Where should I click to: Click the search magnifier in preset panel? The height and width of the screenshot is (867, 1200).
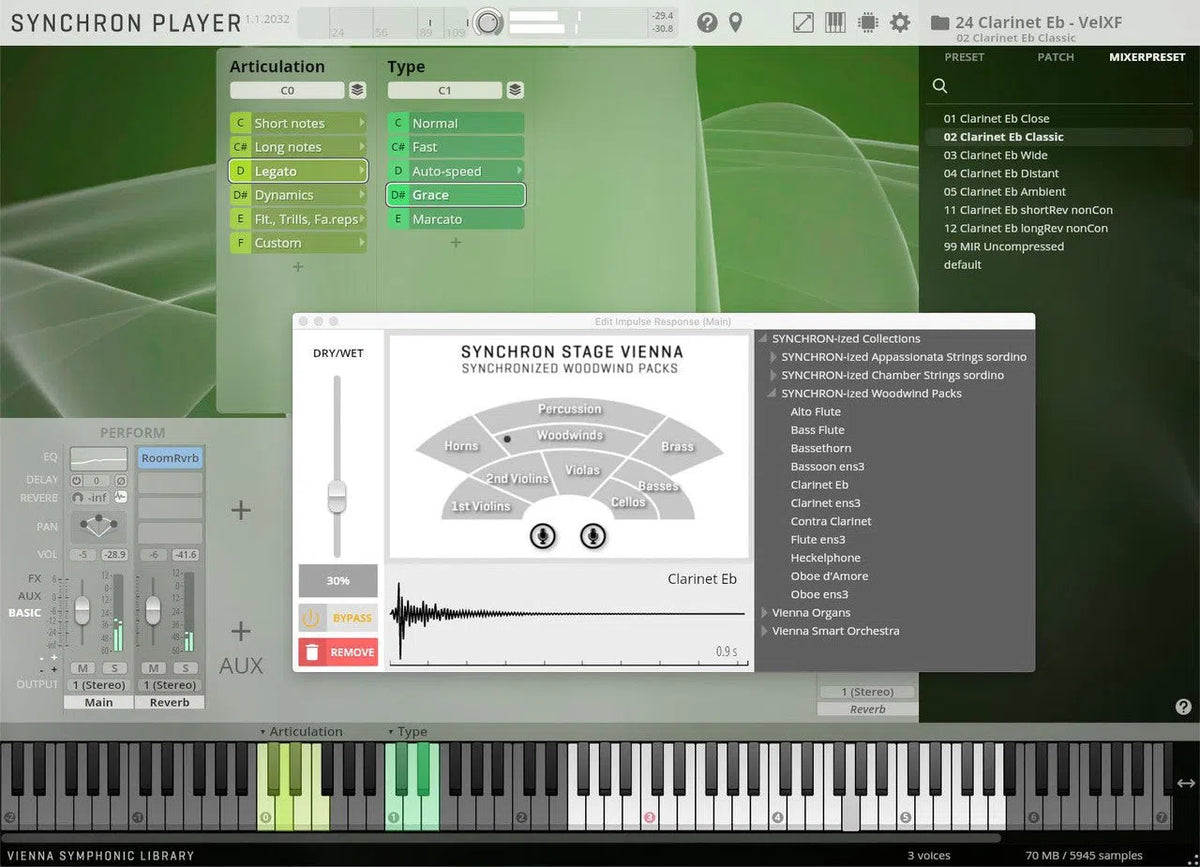940,86
